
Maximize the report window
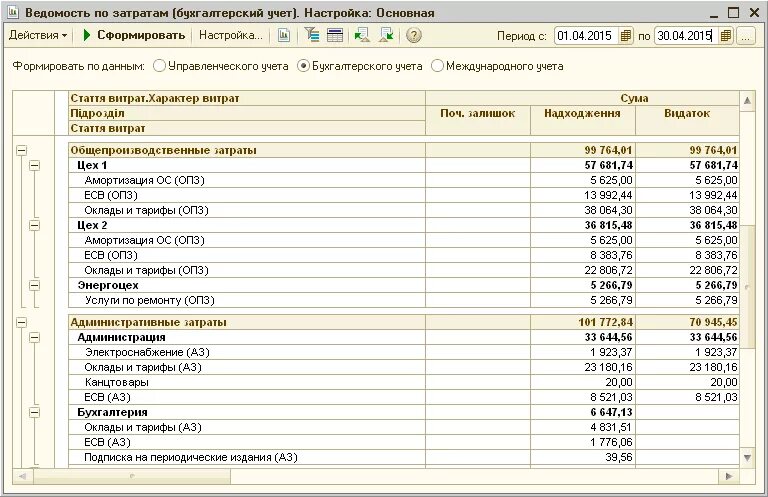point(733,13)
